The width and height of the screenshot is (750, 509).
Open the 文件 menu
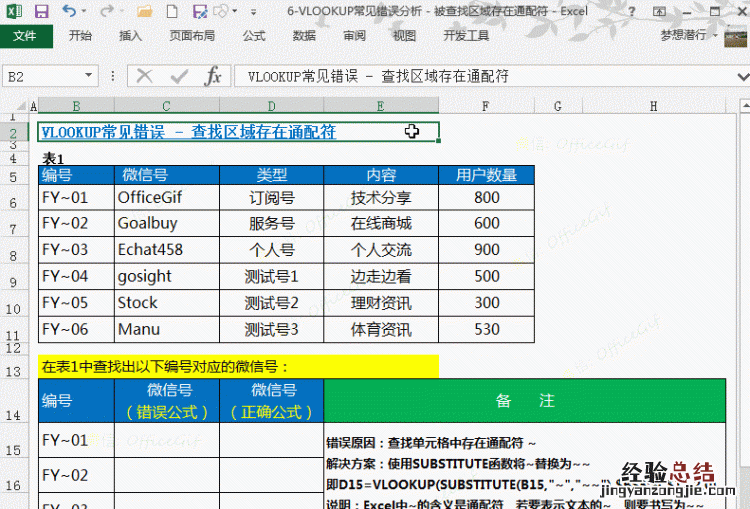[25, 35]
